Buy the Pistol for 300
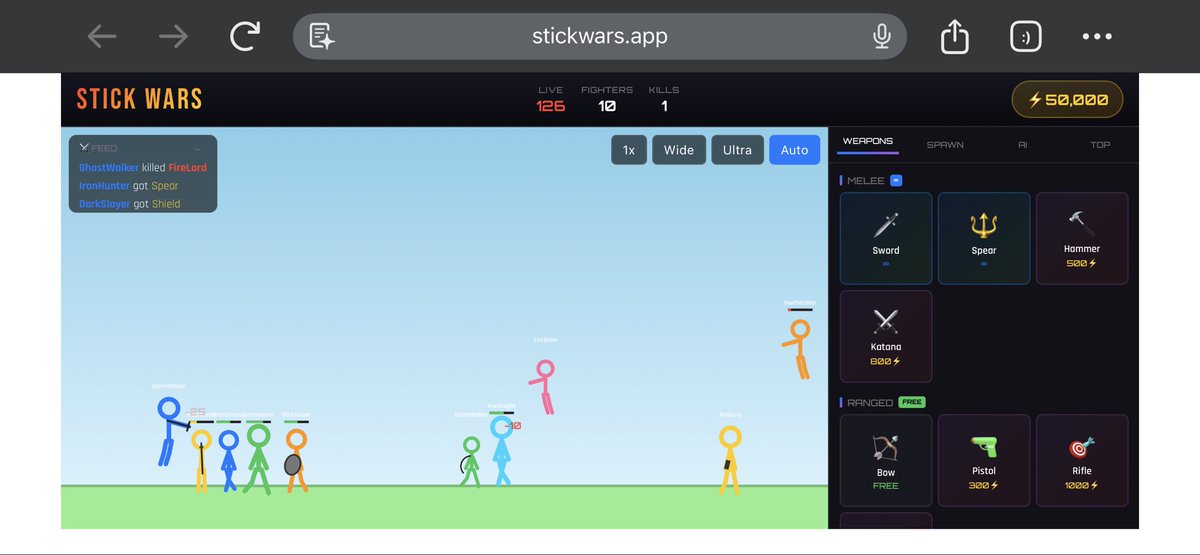Image resolution: width=1200 pixels, height=555 pixels. coord(984,460)
